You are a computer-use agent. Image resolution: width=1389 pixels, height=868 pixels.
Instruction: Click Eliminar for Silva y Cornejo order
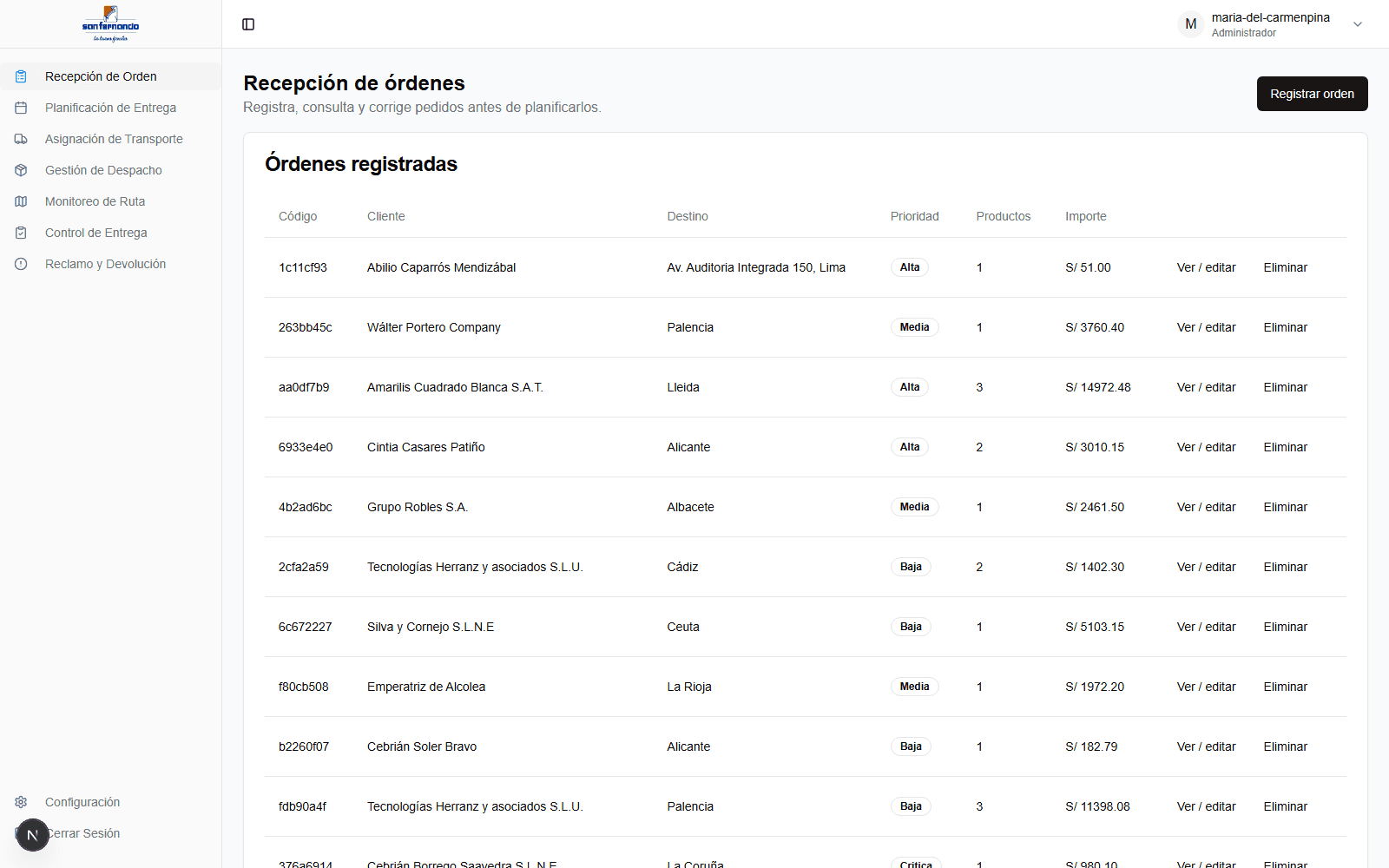tap(1285, 627)
